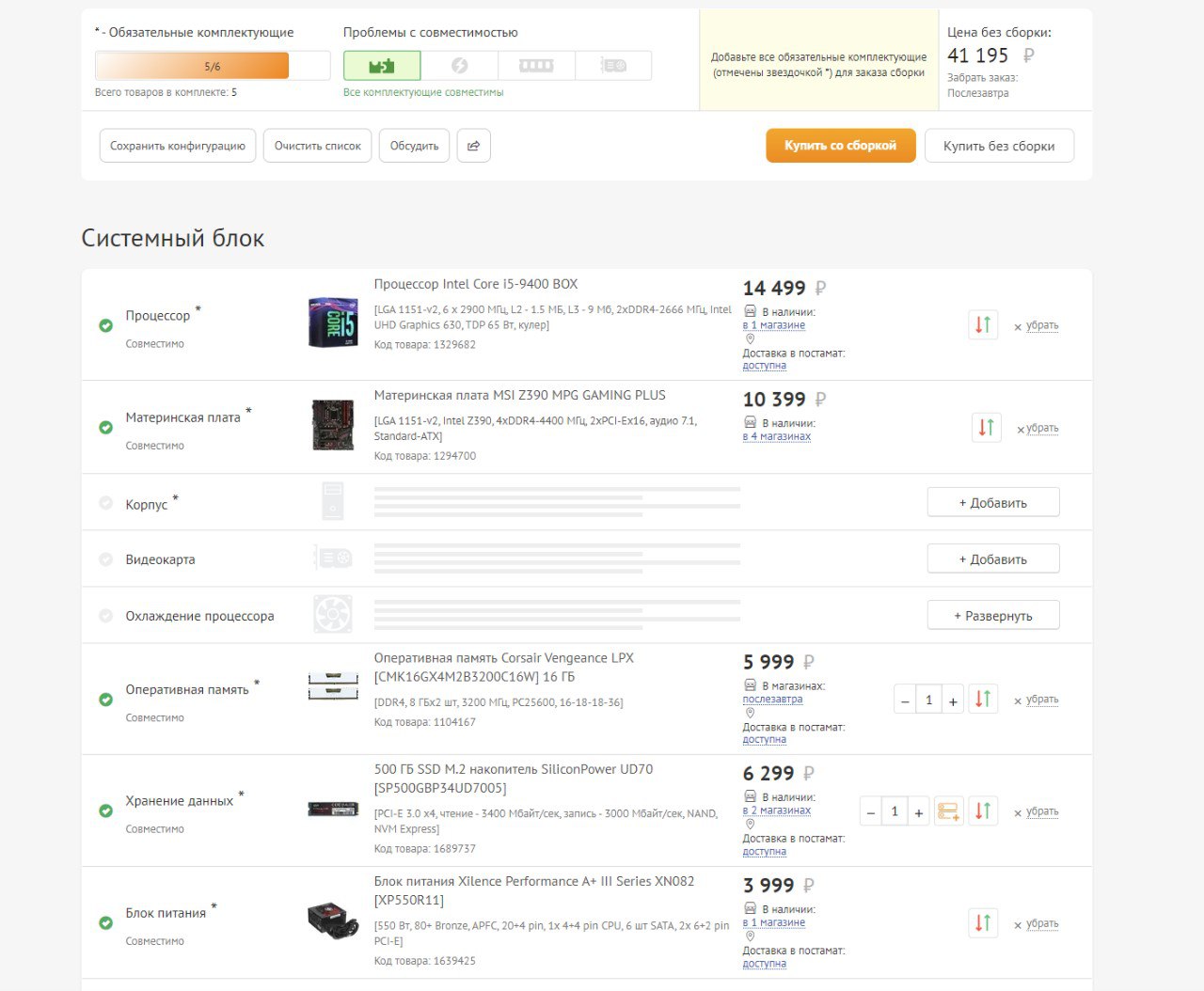Click Купить со сборкой orange button
The image size is (1204, 991).
click(841, 146)
